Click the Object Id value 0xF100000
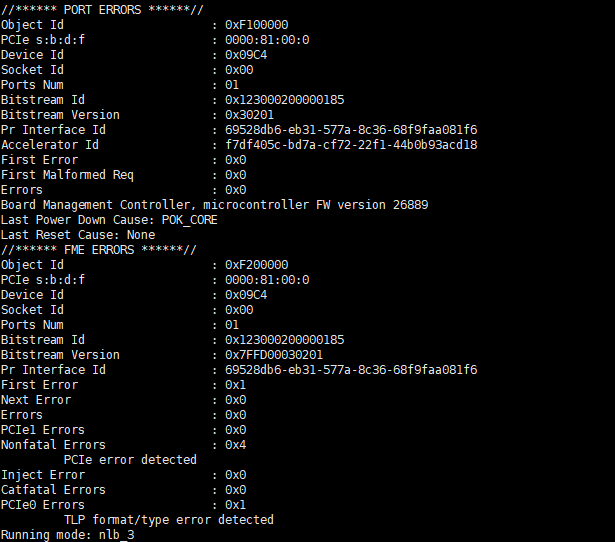The image size is (615, 542). (256, 24)
